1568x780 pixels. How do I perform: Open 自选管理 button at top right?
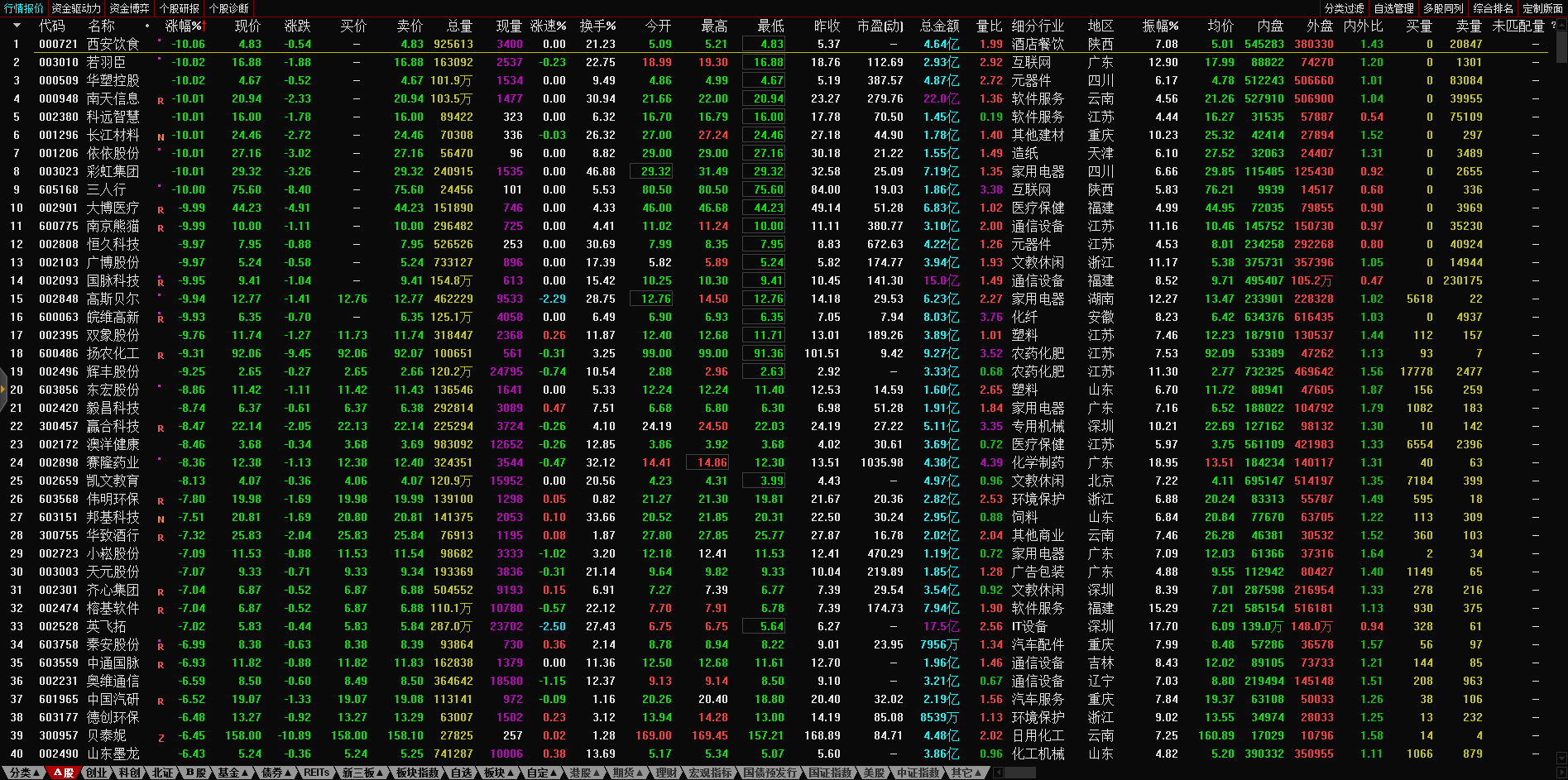[x=1393, y=8]
